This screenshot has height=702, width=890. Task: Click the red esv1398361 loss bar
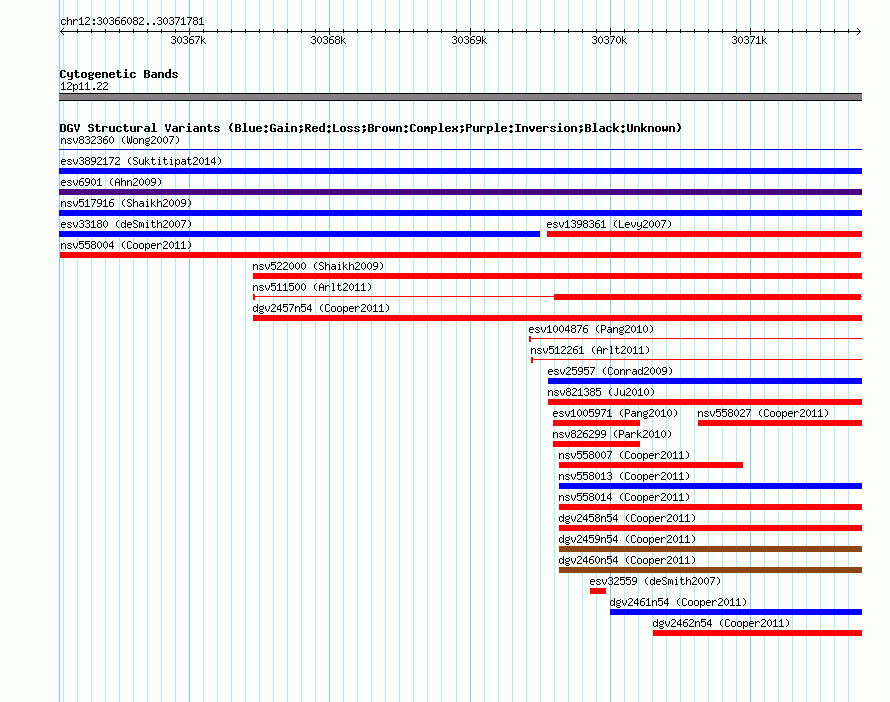pos(704,234)
